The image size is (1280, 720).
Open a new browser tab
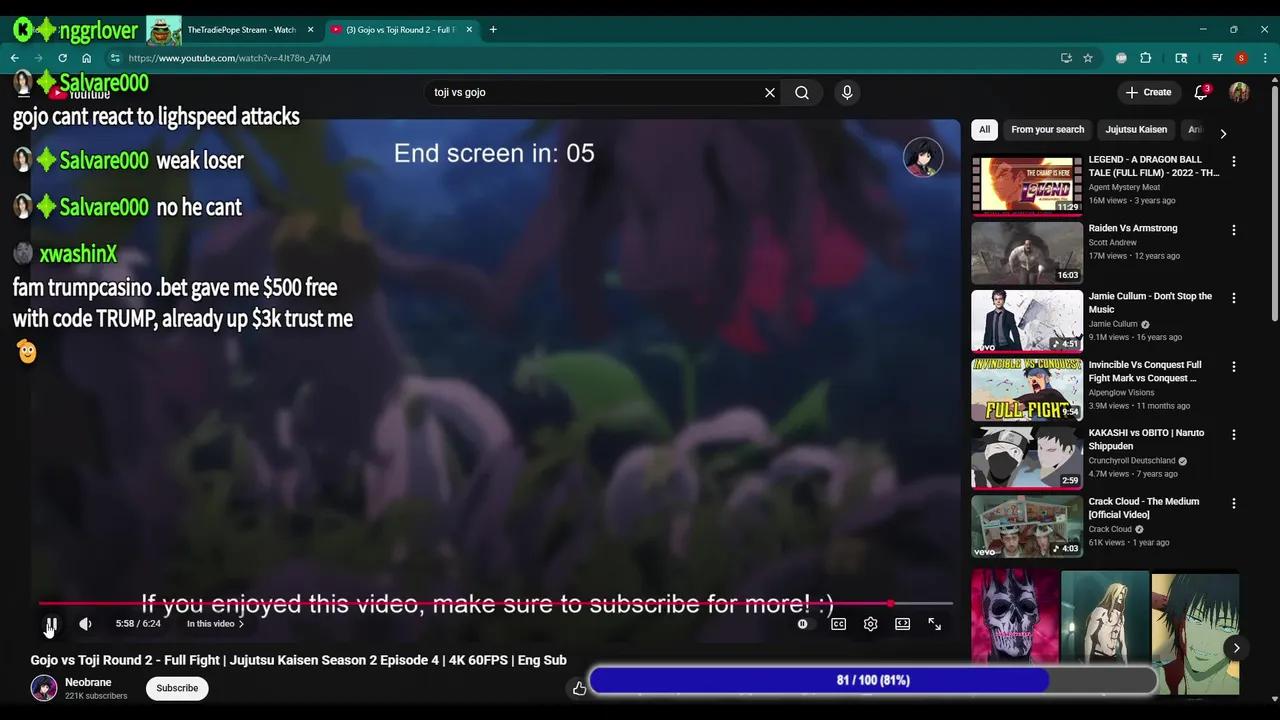click(493, 30)
